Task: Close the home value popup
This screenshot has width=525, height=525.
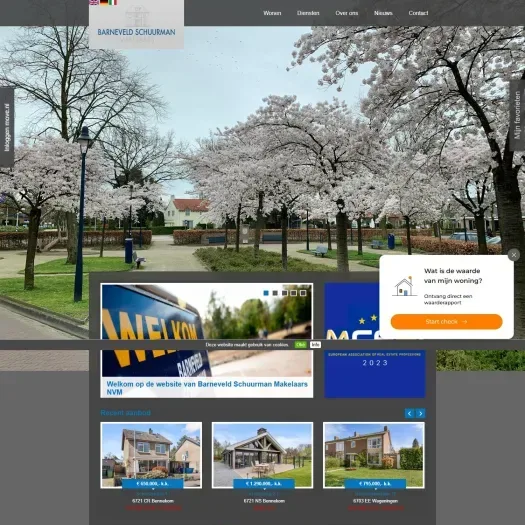Action: pyautogui.click(x=514, y=255)
